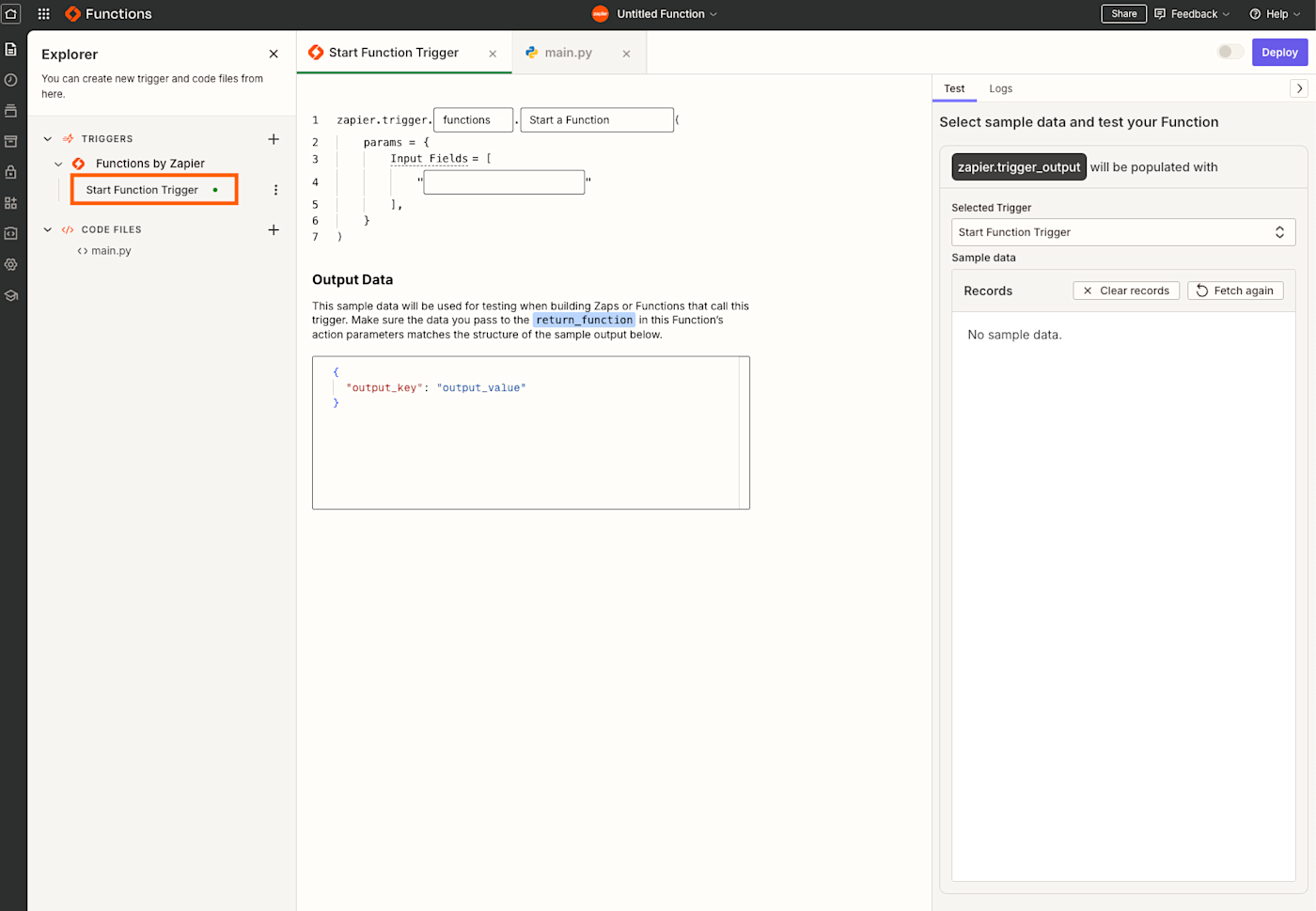Click the zapier.trigger_output badge
The width and height of the screenshot is (1316, 911).
click(x=1019, y=167)
